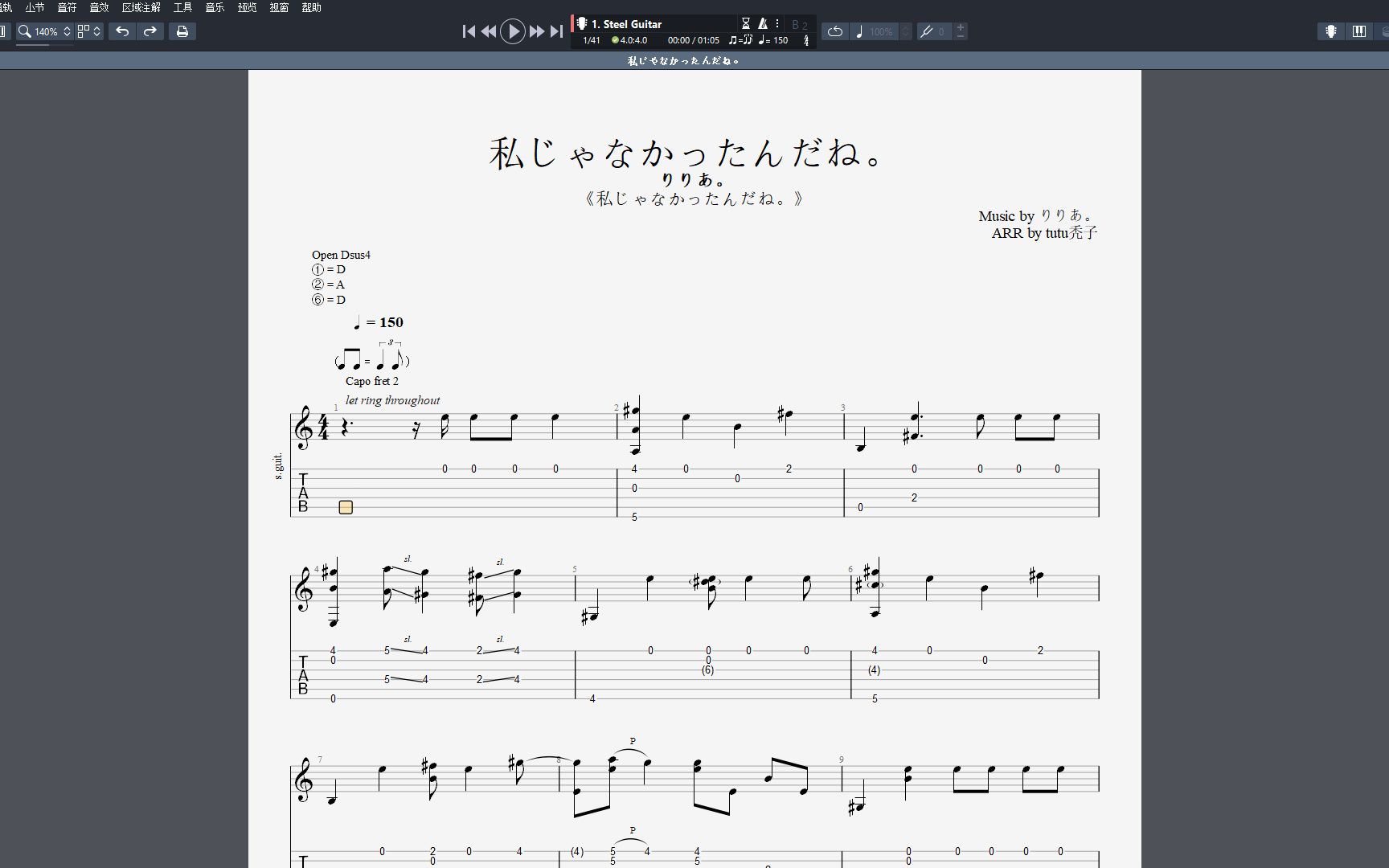Rewind to previous bar
1389x868 pixels.
click(x=489, y=31)
